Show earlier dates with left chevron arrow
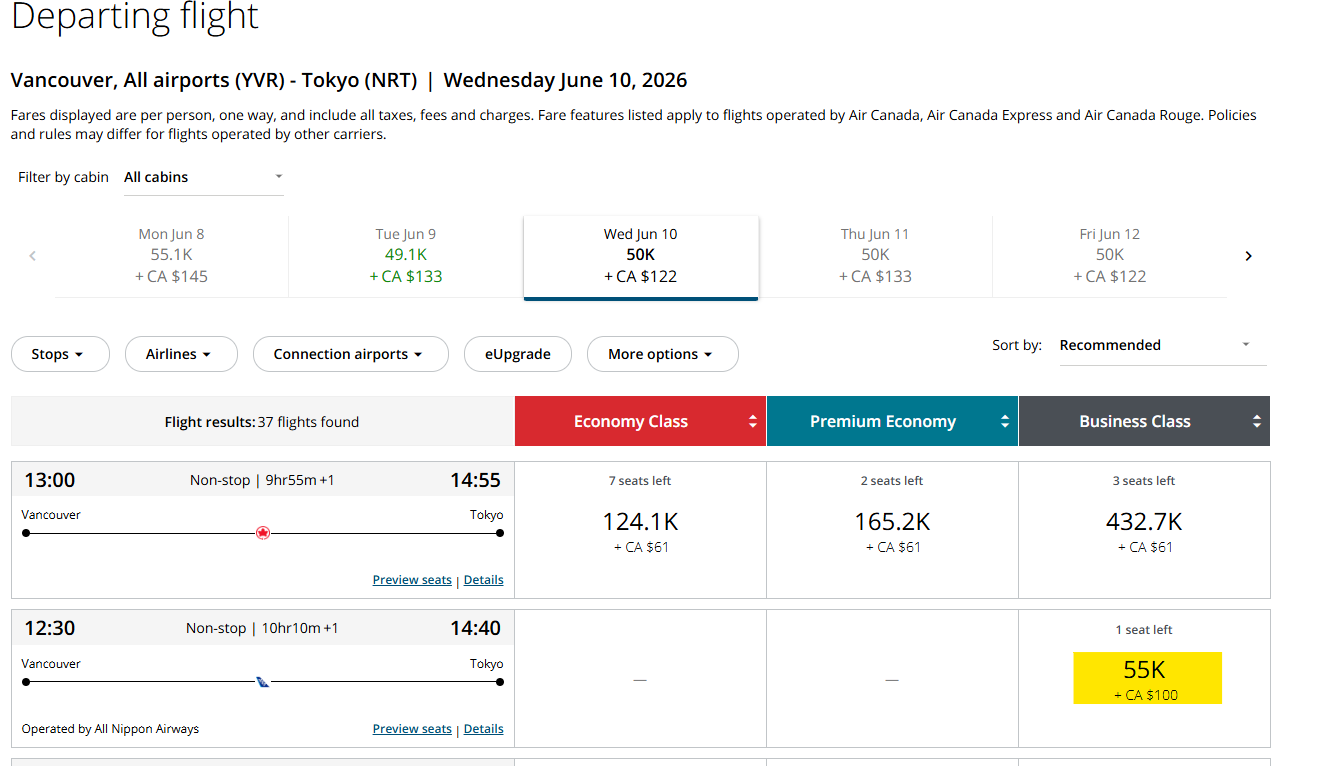Screen dimensions: 1334x766 click(x=32, y=256)
